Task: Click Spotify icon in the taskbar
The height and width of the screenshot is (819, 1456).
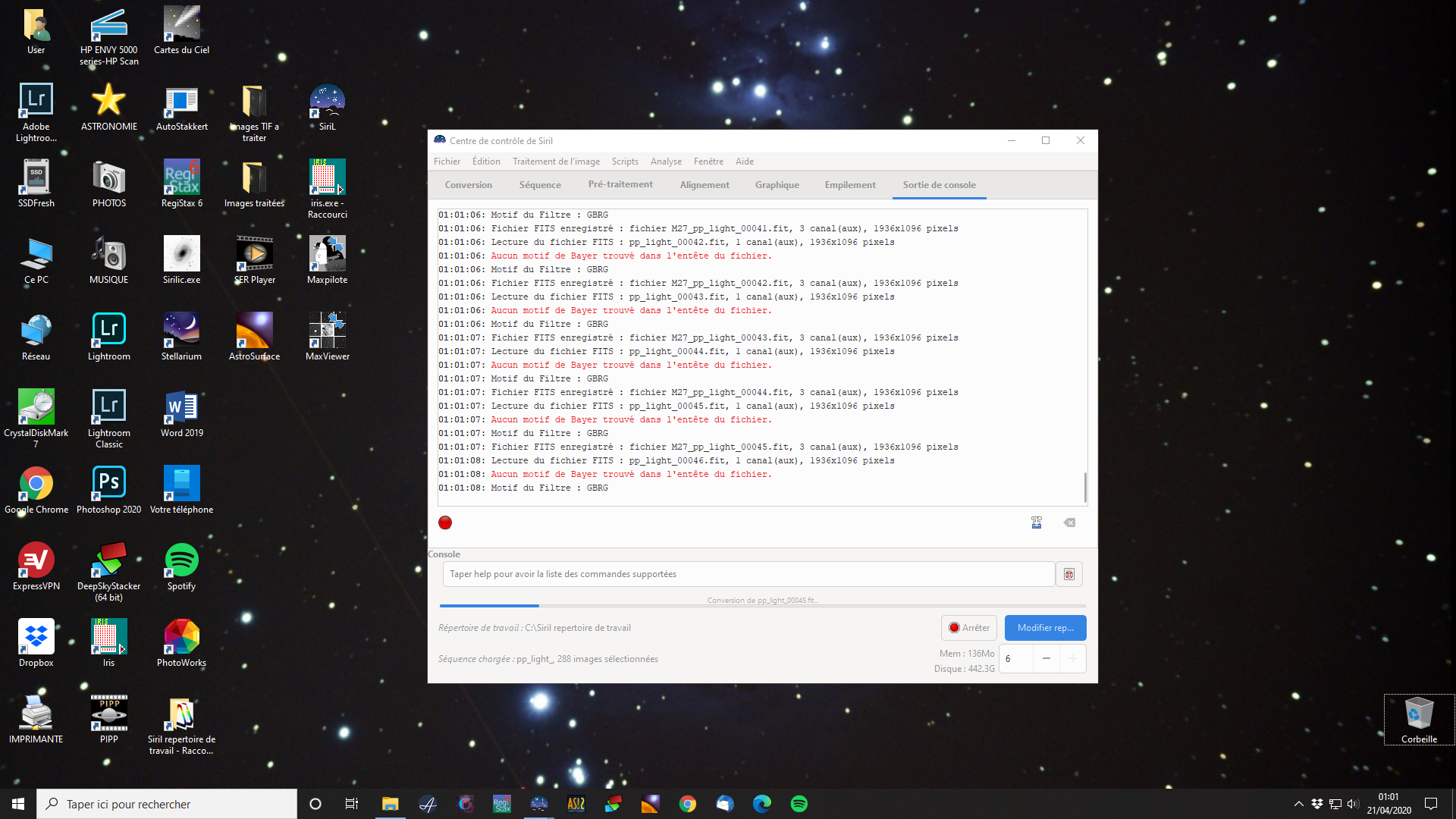Action: (x=799, y=804)
